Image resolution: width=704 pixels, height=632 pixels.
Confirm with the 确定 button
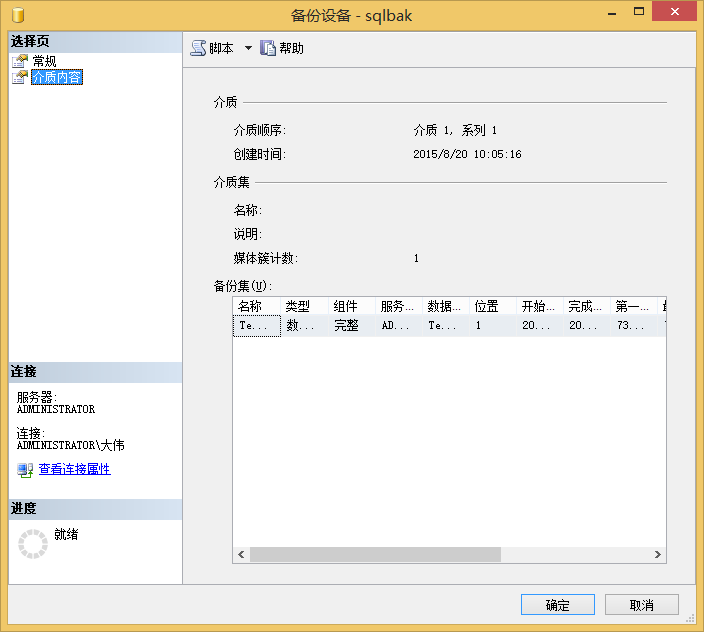(x=558, y=605)
